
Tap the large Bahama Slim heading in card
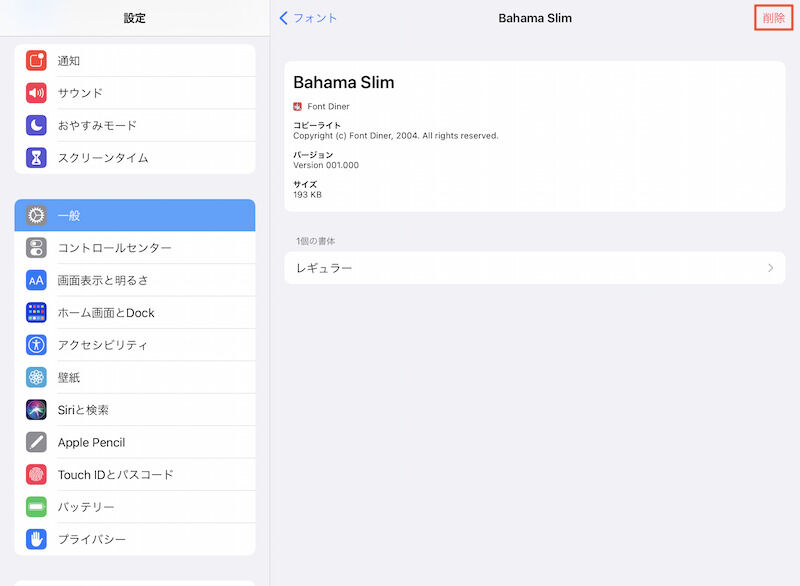(x=344, y=82)
